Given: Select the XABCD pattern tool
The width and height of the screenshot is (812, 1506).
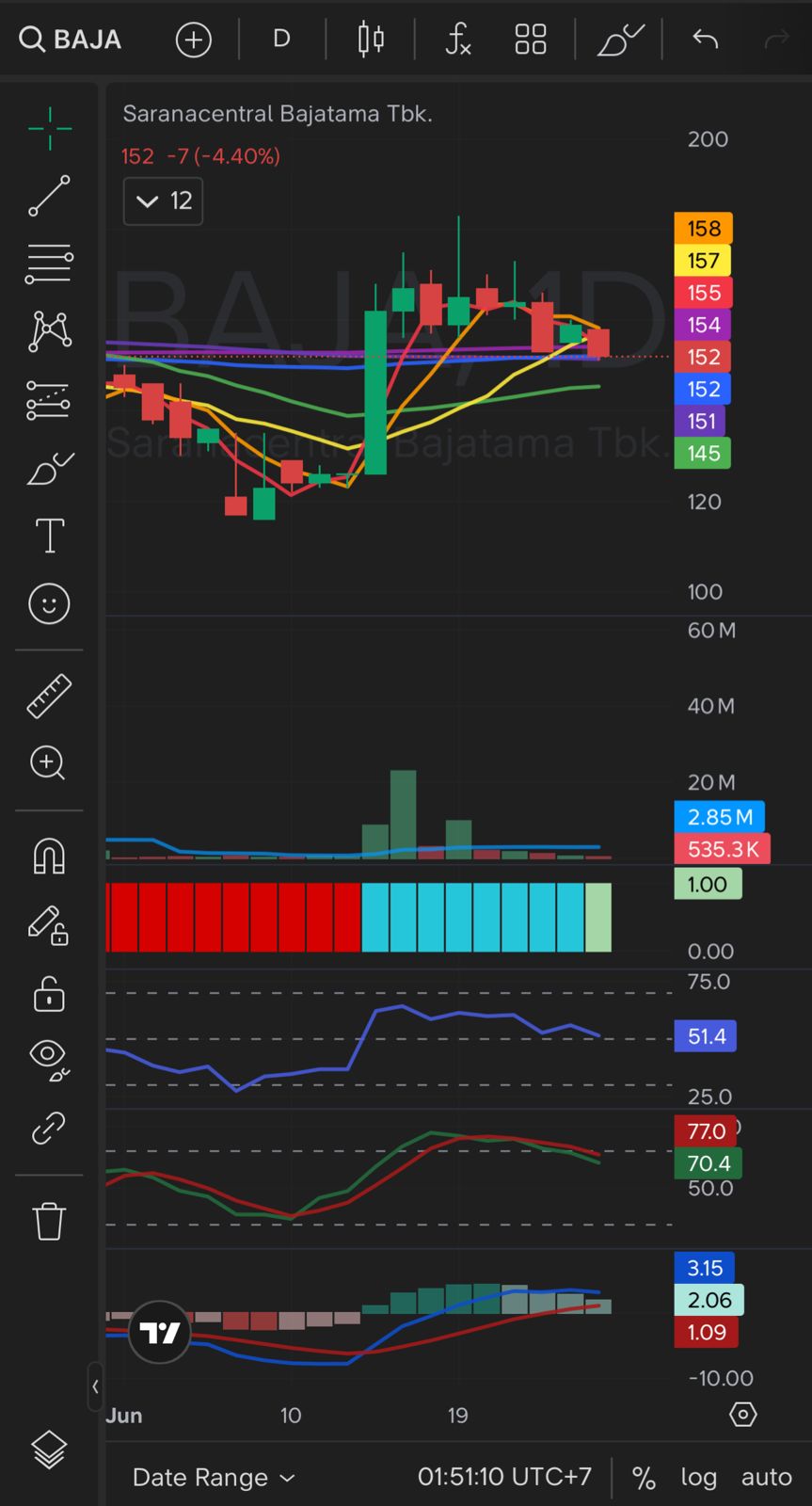Looking at the screenshot, I should tap(49, 331).
